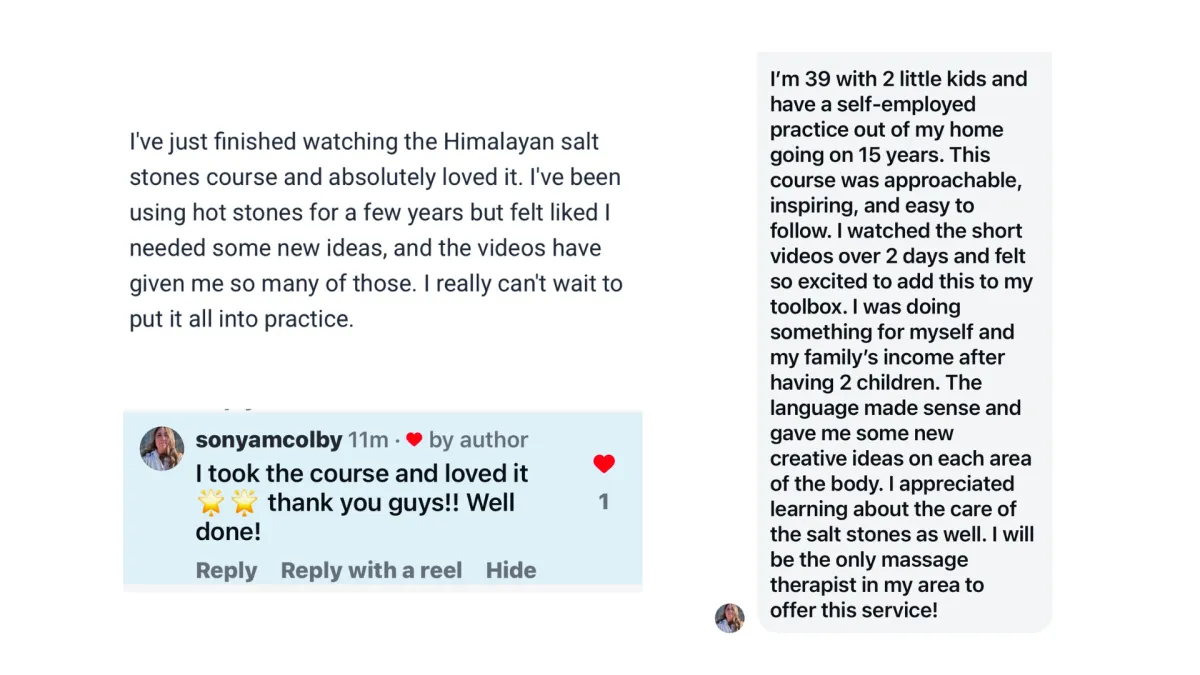Click the second star emoji in the comment
The image size is (1200, 675).
coord(243,502)
